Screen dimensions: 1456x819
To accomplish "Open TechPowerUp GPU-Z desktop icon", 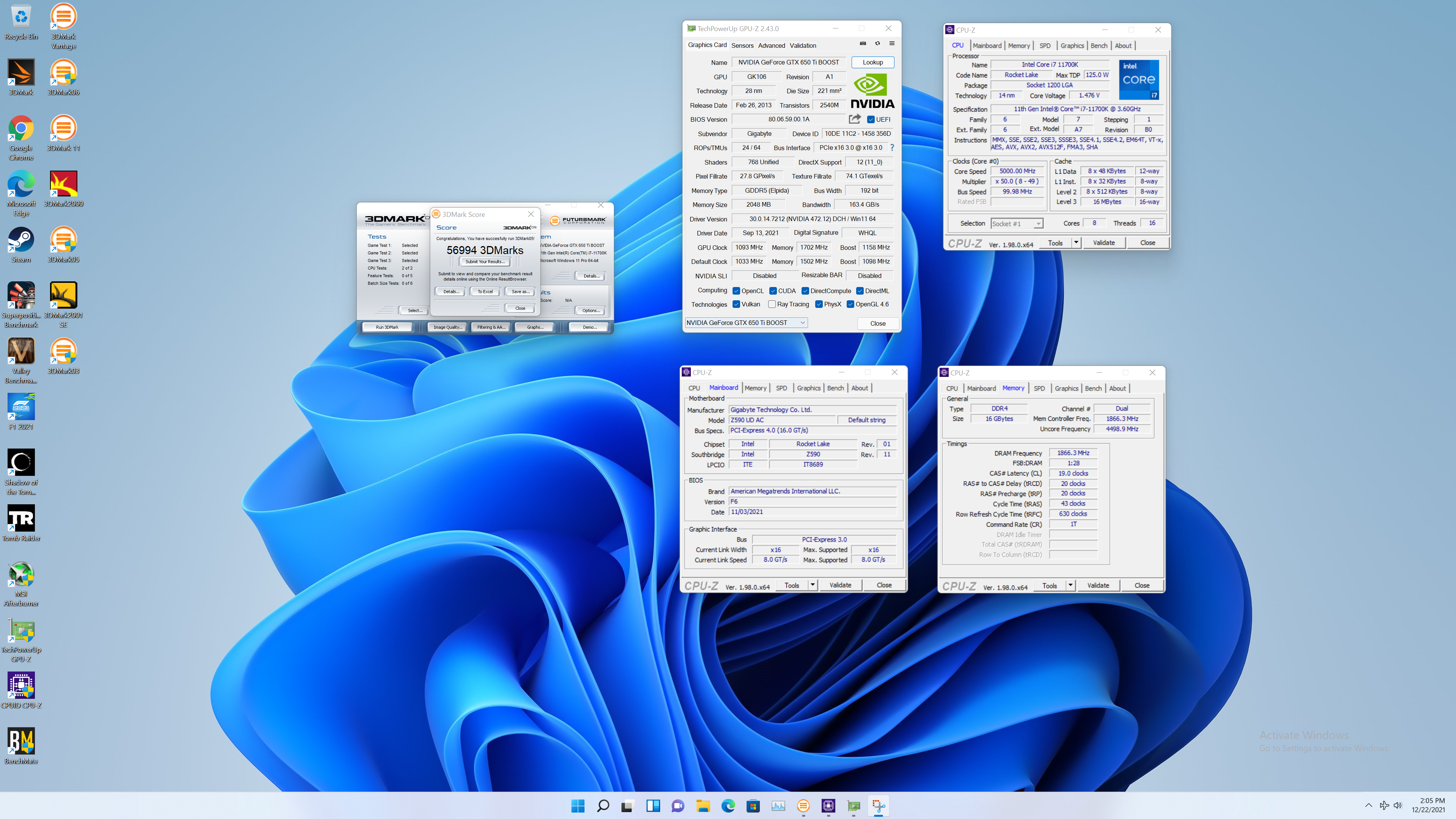I will (21, 639).
